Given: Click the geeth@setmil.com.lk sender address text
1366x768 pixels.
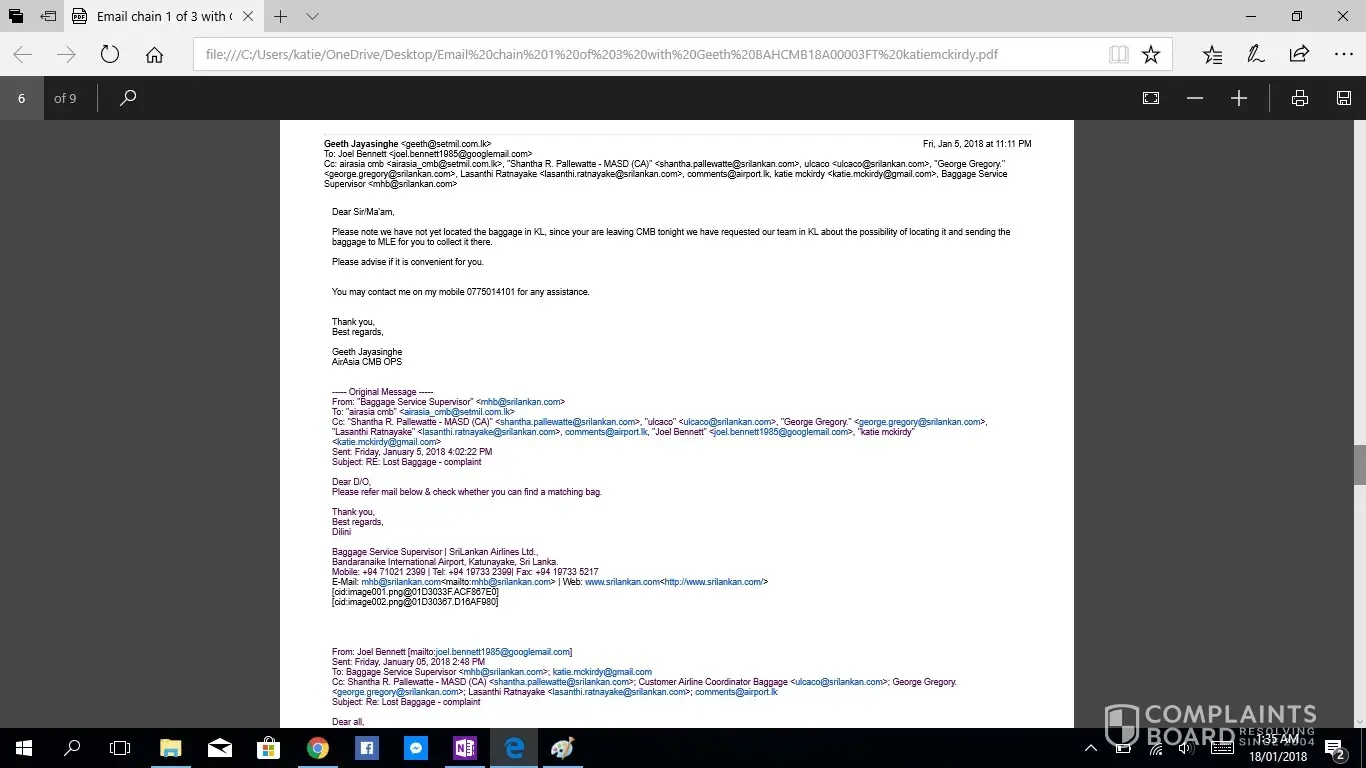Looking at the screenshot, I should (446, 144).
